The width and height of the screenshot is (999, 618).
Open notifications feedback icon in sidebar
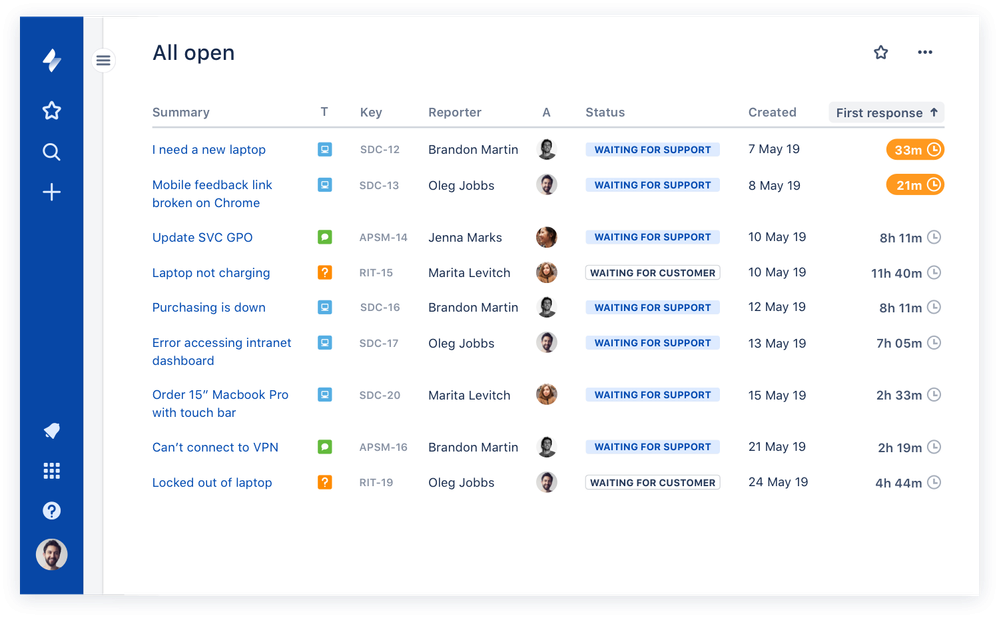click(52, 431)
